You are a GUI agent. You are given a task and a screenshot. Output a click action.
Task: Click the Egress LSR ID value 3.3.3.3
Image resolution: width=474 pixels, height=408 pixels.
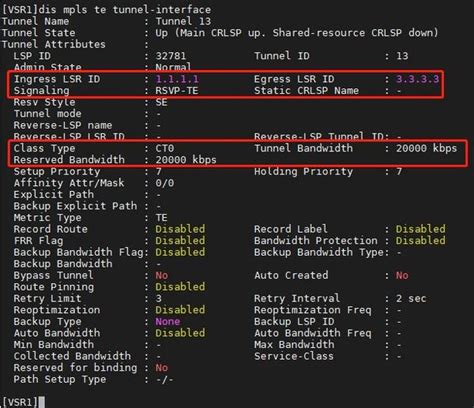coord(417,79)
